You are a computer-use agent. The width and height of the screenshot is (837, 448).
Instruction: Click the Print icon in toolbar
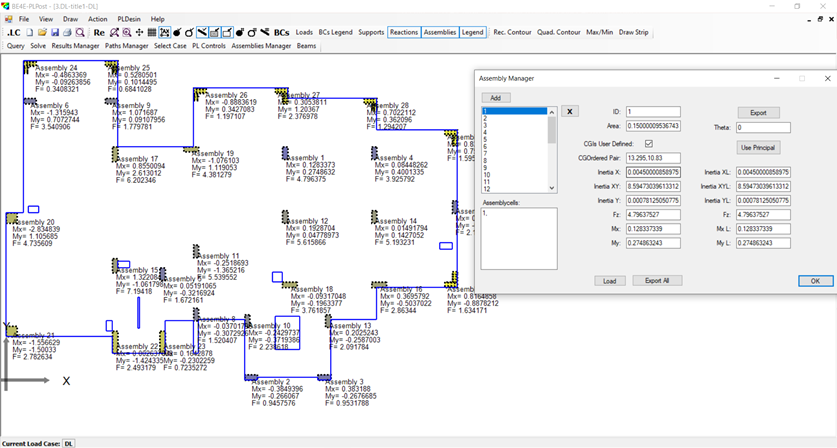click(x=67, y=33)
